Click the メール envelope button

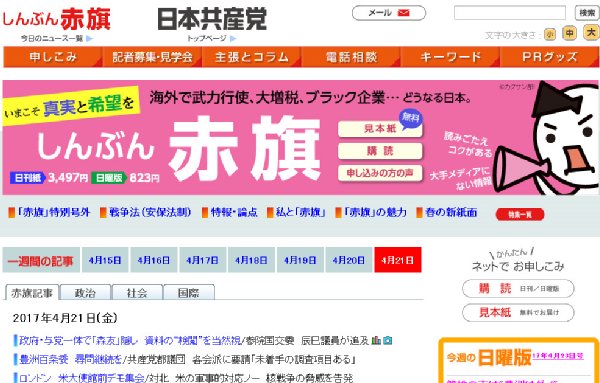click(388, 13)
